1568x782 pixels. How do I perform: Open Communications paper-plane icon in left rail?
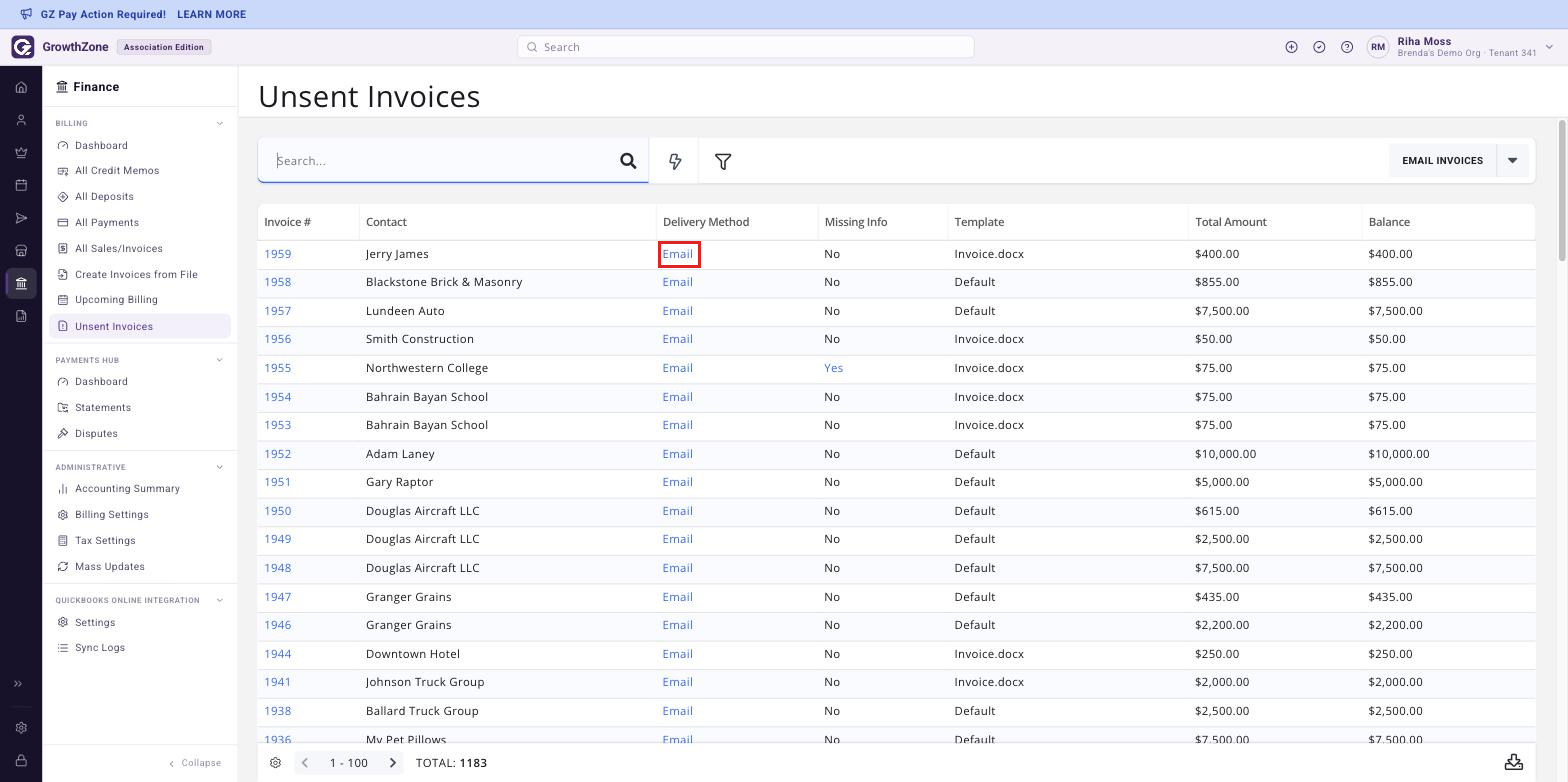[21, 218]
